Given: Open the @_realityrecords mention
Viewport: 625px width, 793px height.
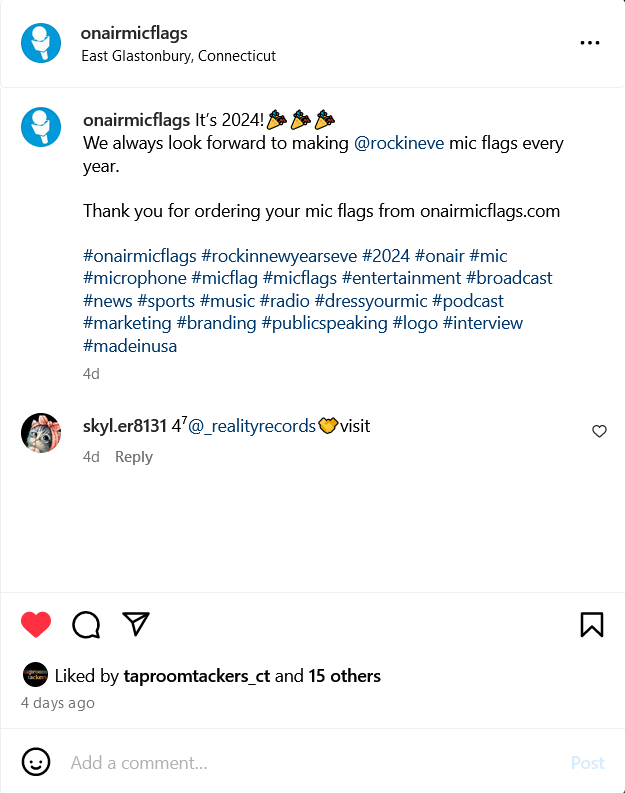Looking at the screenshot, I should [x=252, y=426].
